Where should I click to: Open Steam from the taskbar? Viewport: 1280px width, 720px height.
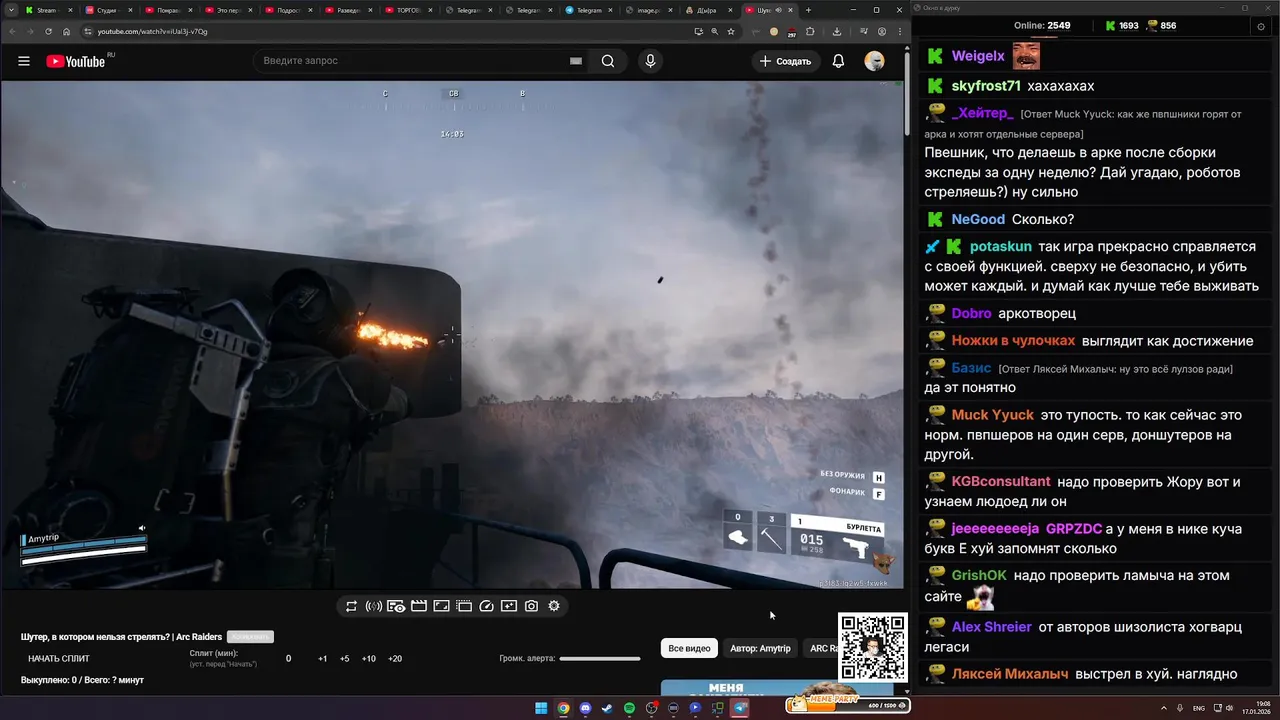tap(607, 708)
